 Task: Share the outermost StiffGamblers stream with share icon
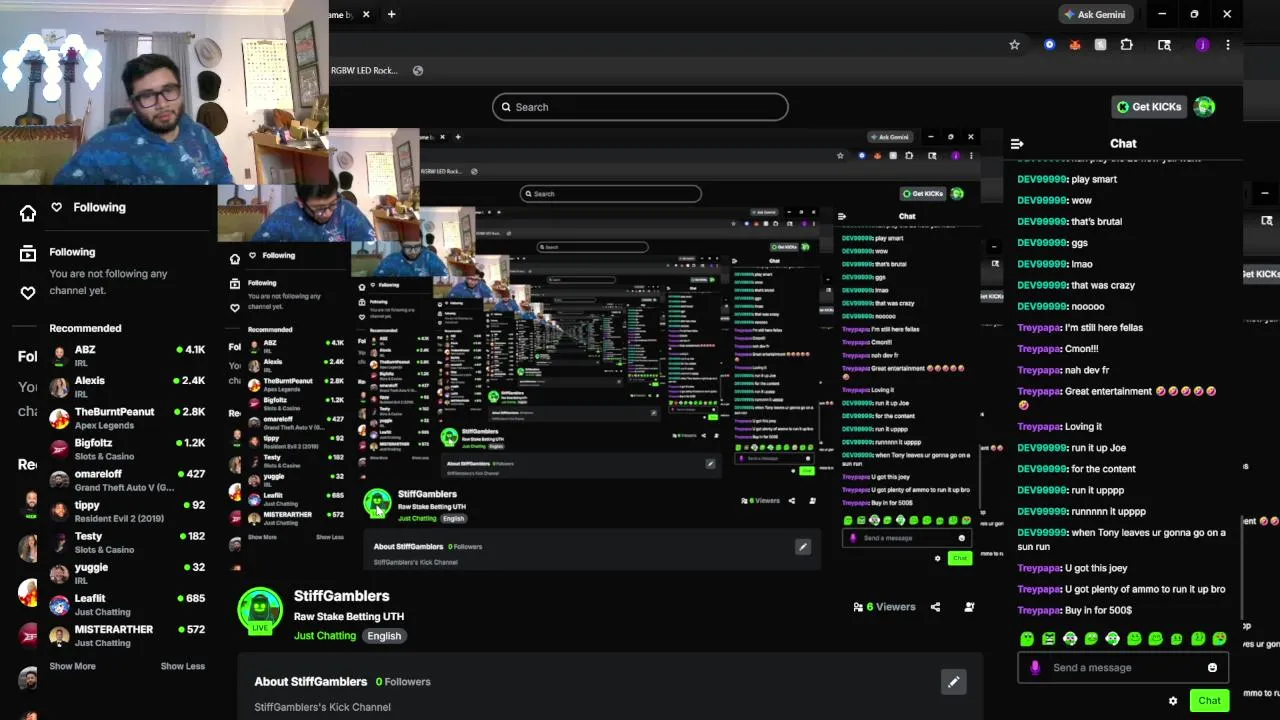pos(935,607)
